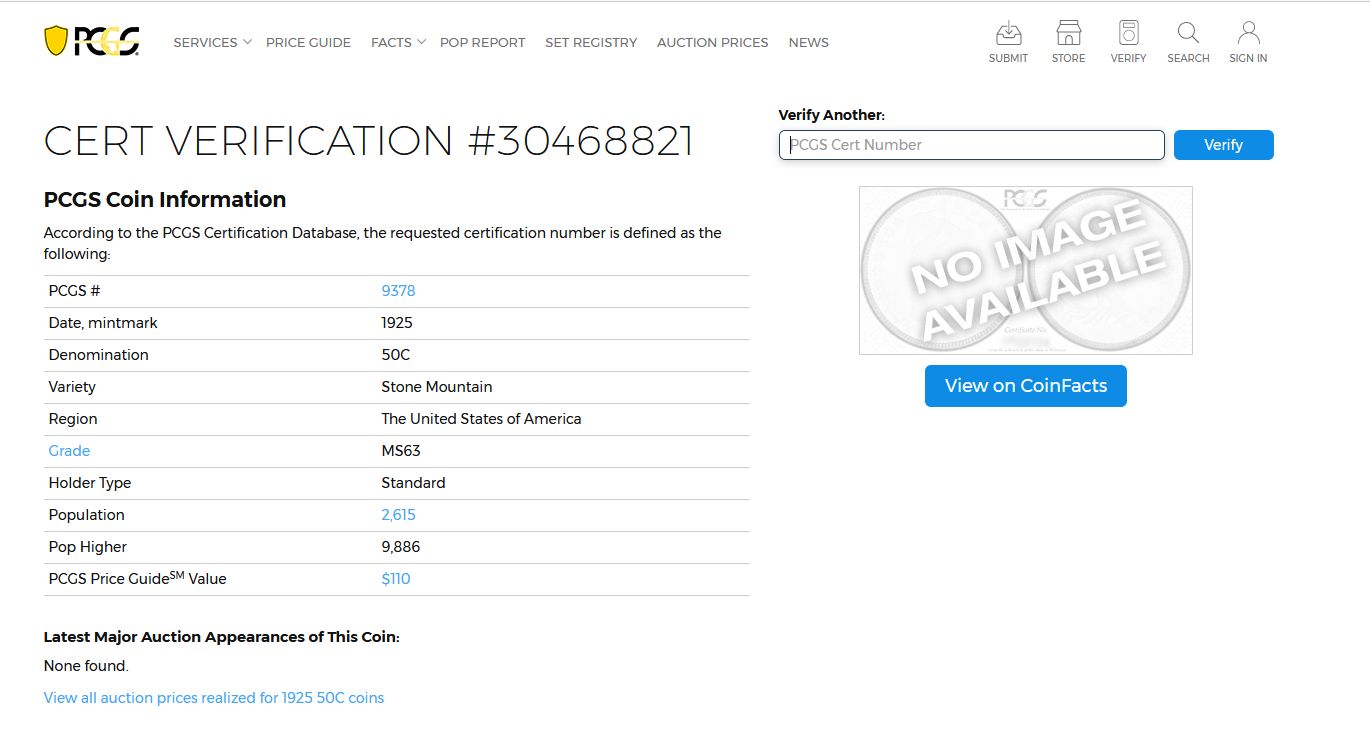Click the PCGS Coin Information heading
The width and height of the screenshot is (1370, 732).
(x=165, y=200)
